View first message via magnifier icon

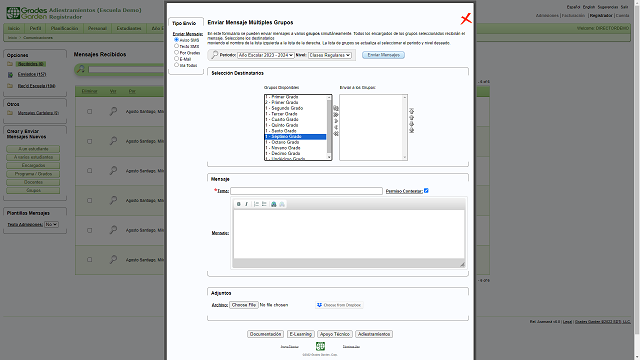(x=113, y=111)
